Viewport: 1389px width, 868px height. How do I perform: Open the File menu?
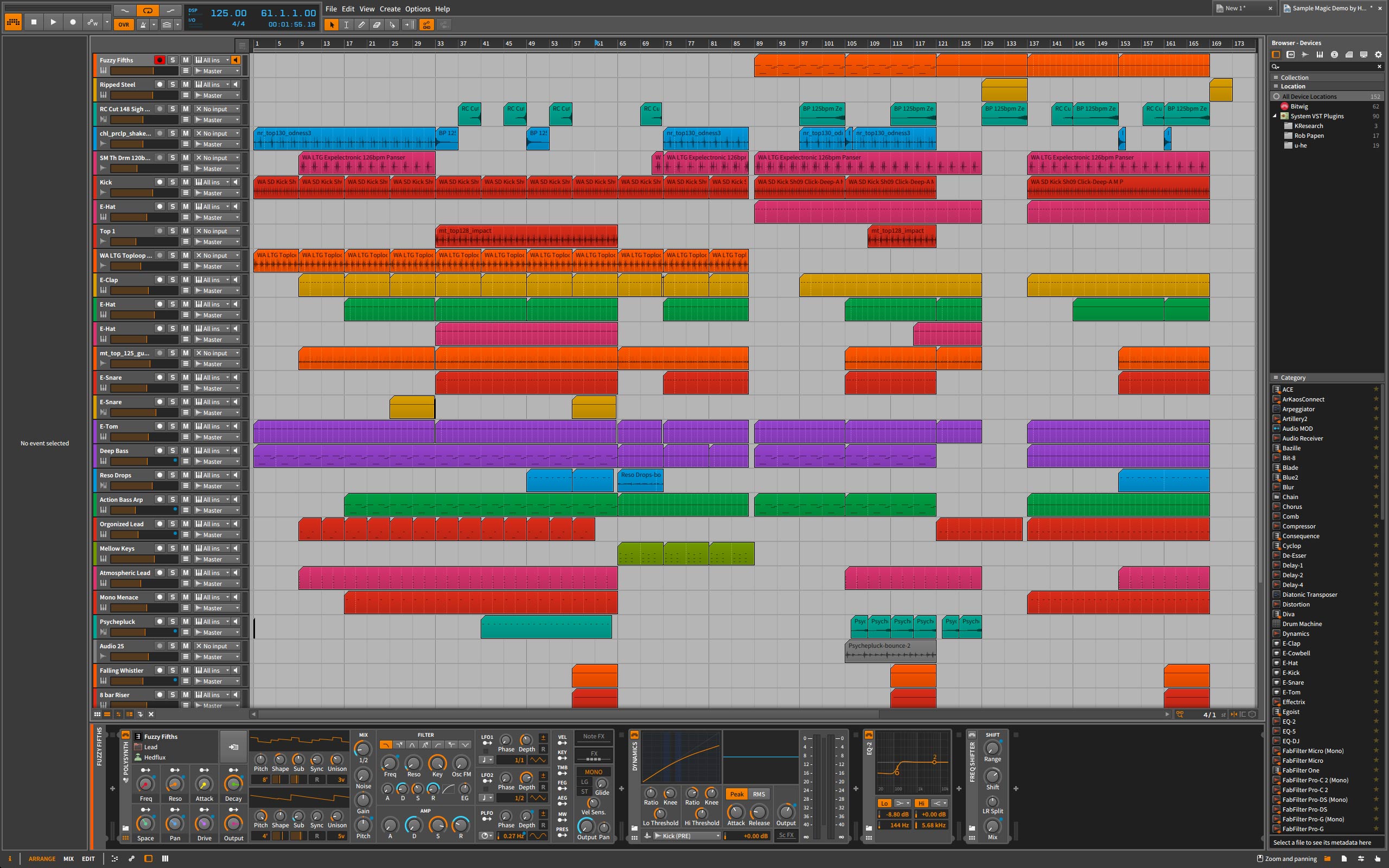(x=331, y=9)
